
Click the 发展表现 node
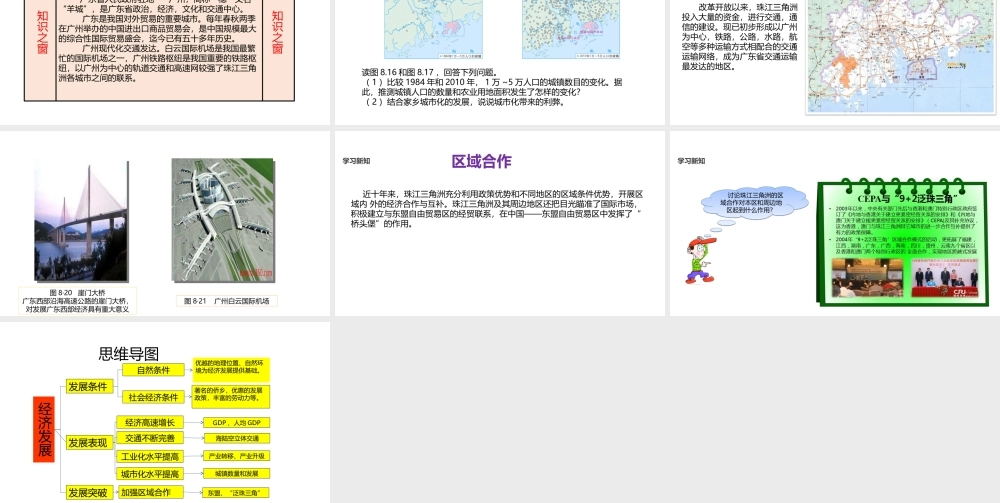91,442
